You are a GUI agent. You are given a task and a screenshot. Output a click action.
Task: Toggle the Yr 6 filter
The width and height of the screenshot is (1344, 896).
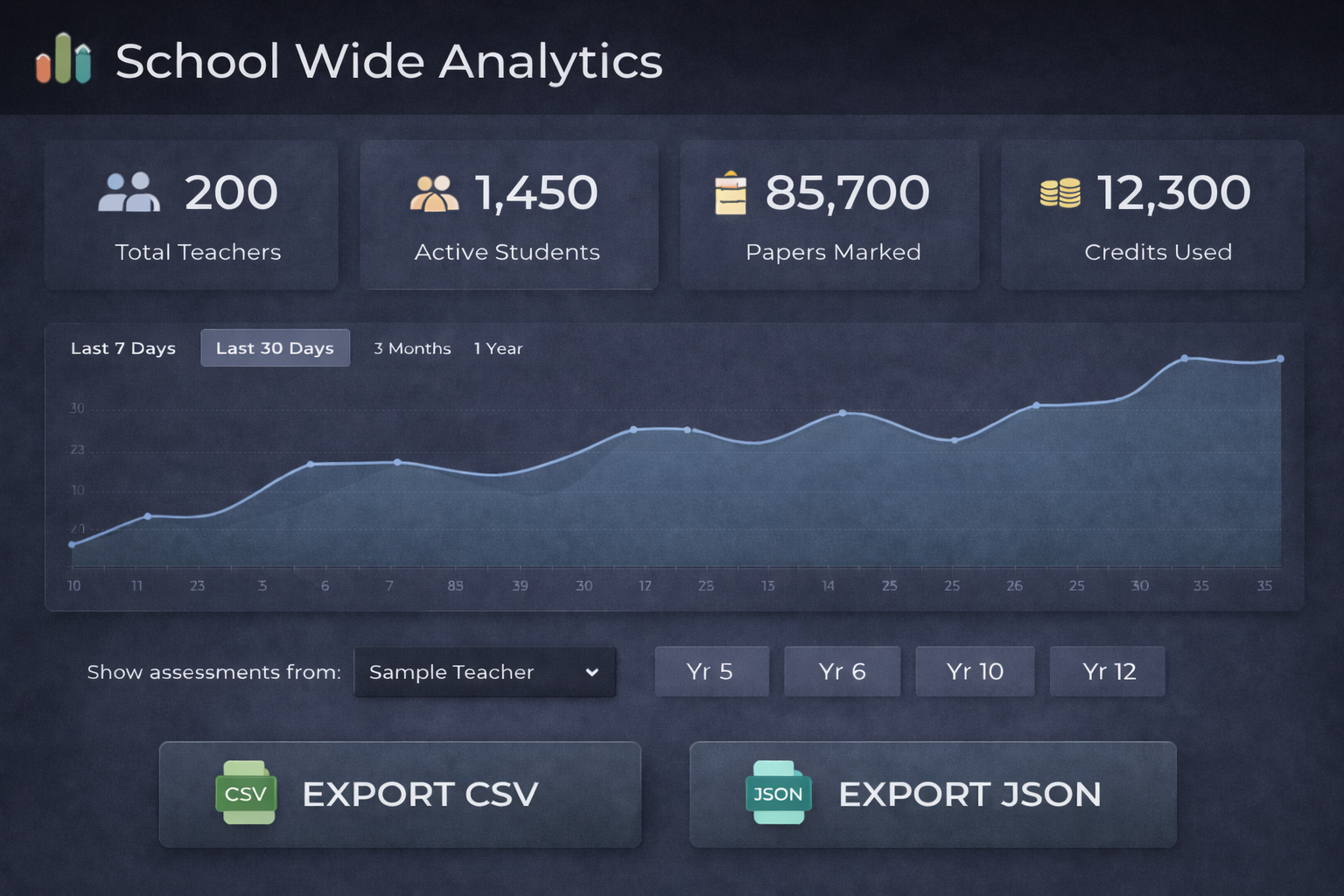[x=842, y=672]
